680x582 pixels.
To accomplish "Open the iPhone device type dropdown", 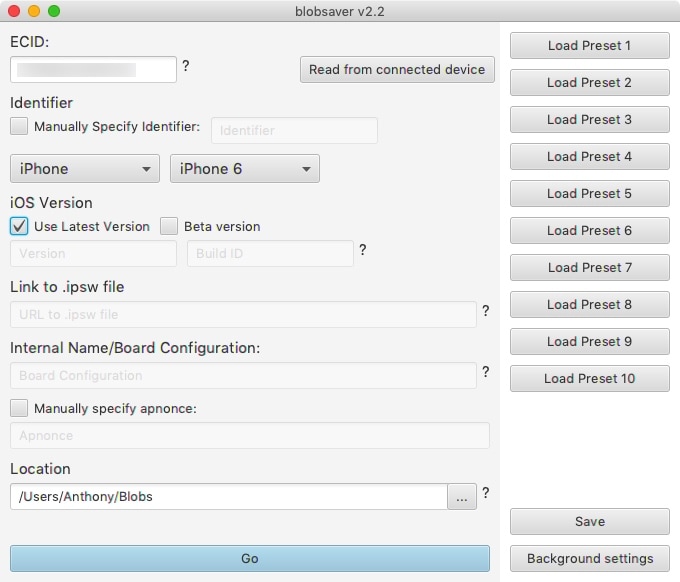I will 85,169.
